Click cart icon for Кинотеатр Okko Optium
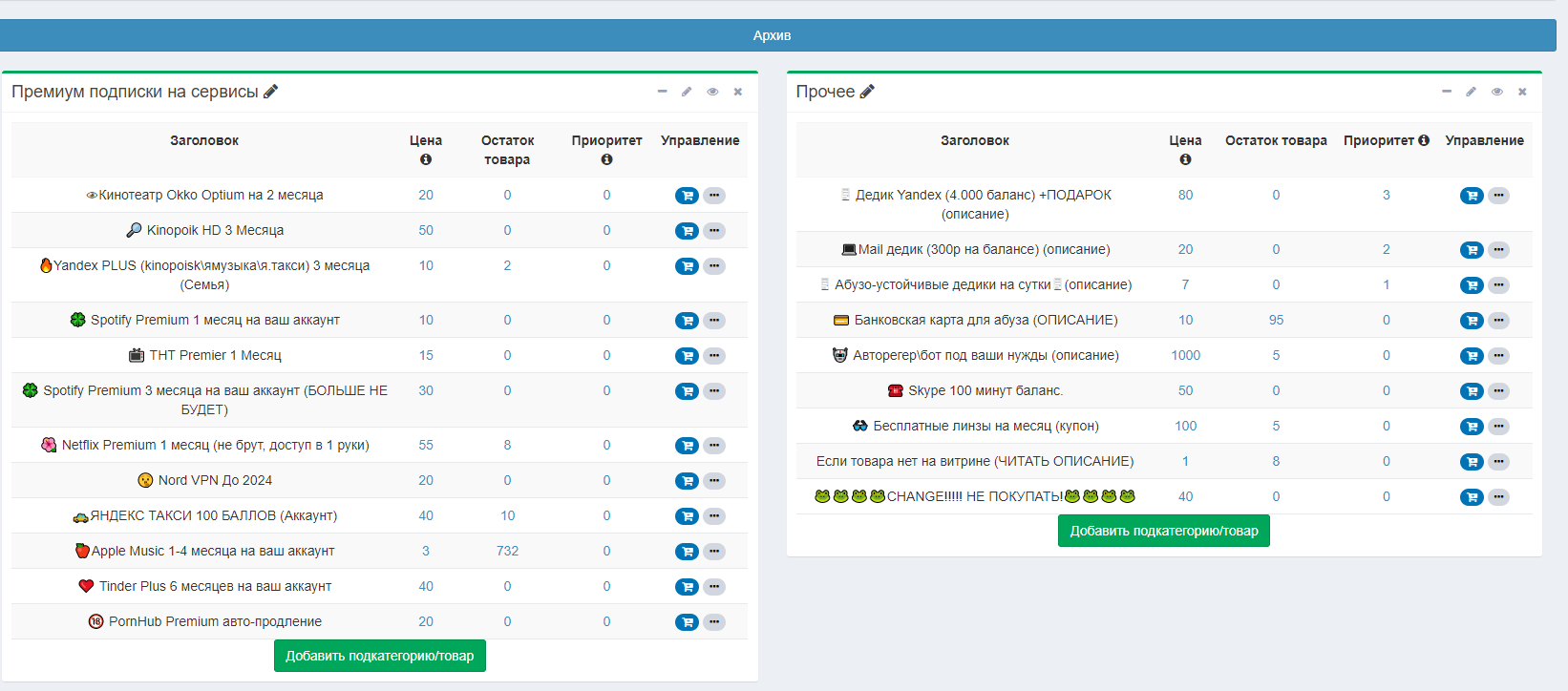Screen dimensions: 1568x691 pos(687,196)
